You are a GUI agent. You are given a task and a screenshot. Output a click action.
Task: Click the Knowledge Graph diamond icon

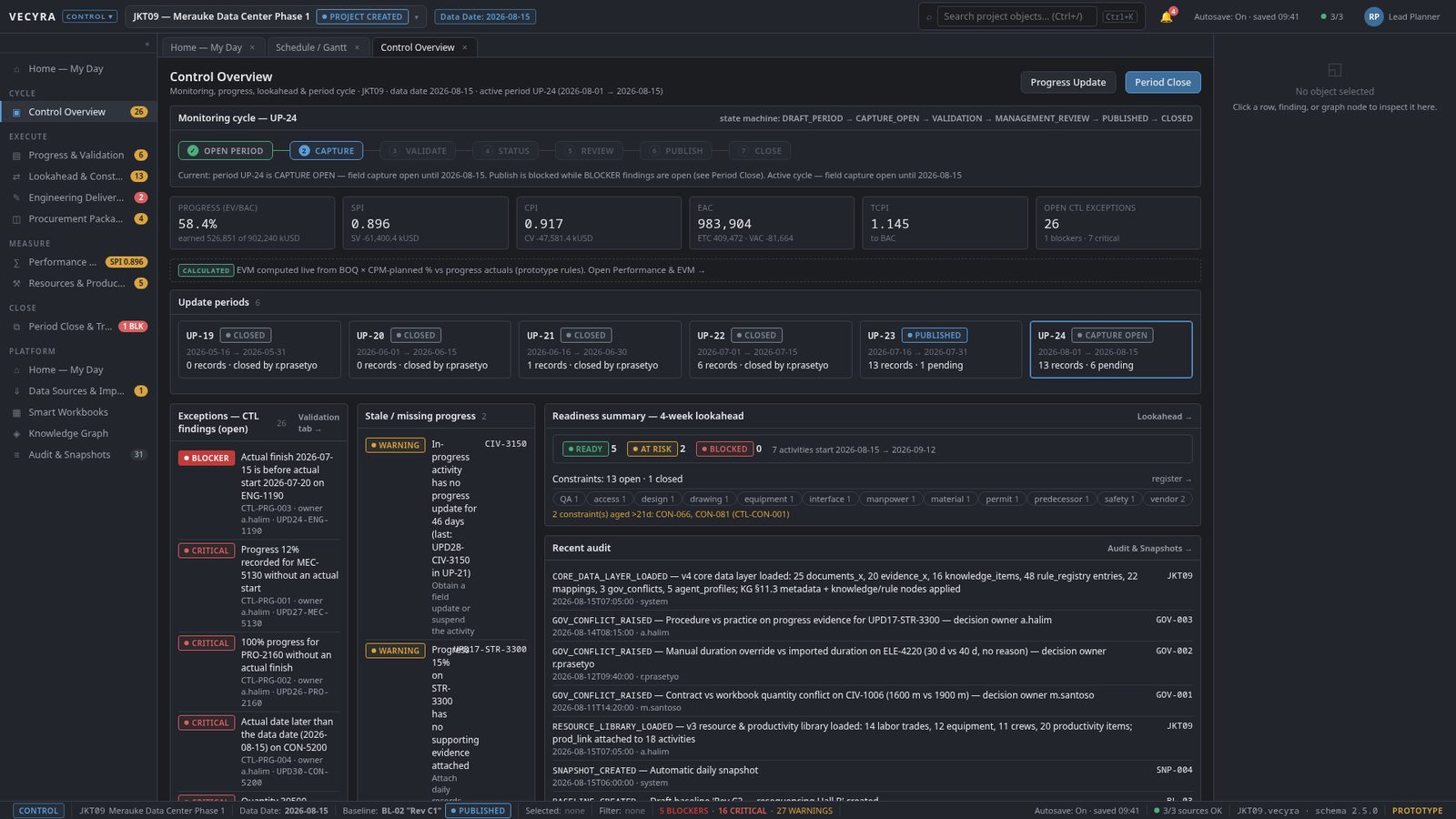(x=16, y=434)
